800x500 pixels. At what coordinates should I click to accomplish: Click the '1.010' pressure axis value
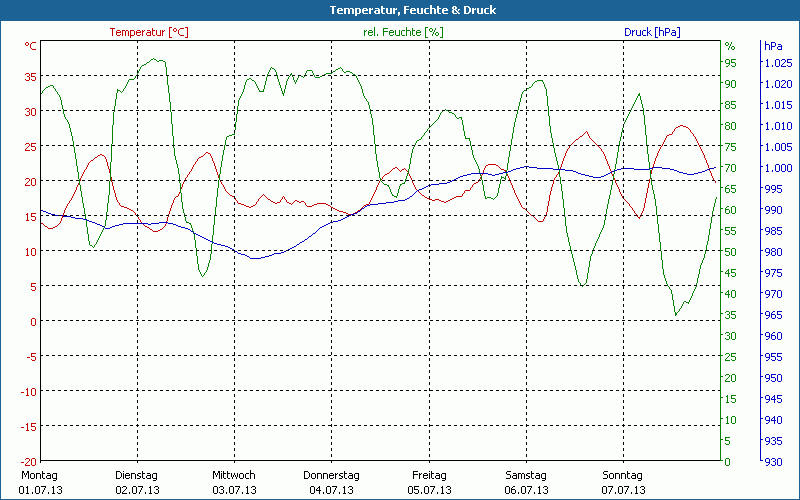tap(778, 126)
